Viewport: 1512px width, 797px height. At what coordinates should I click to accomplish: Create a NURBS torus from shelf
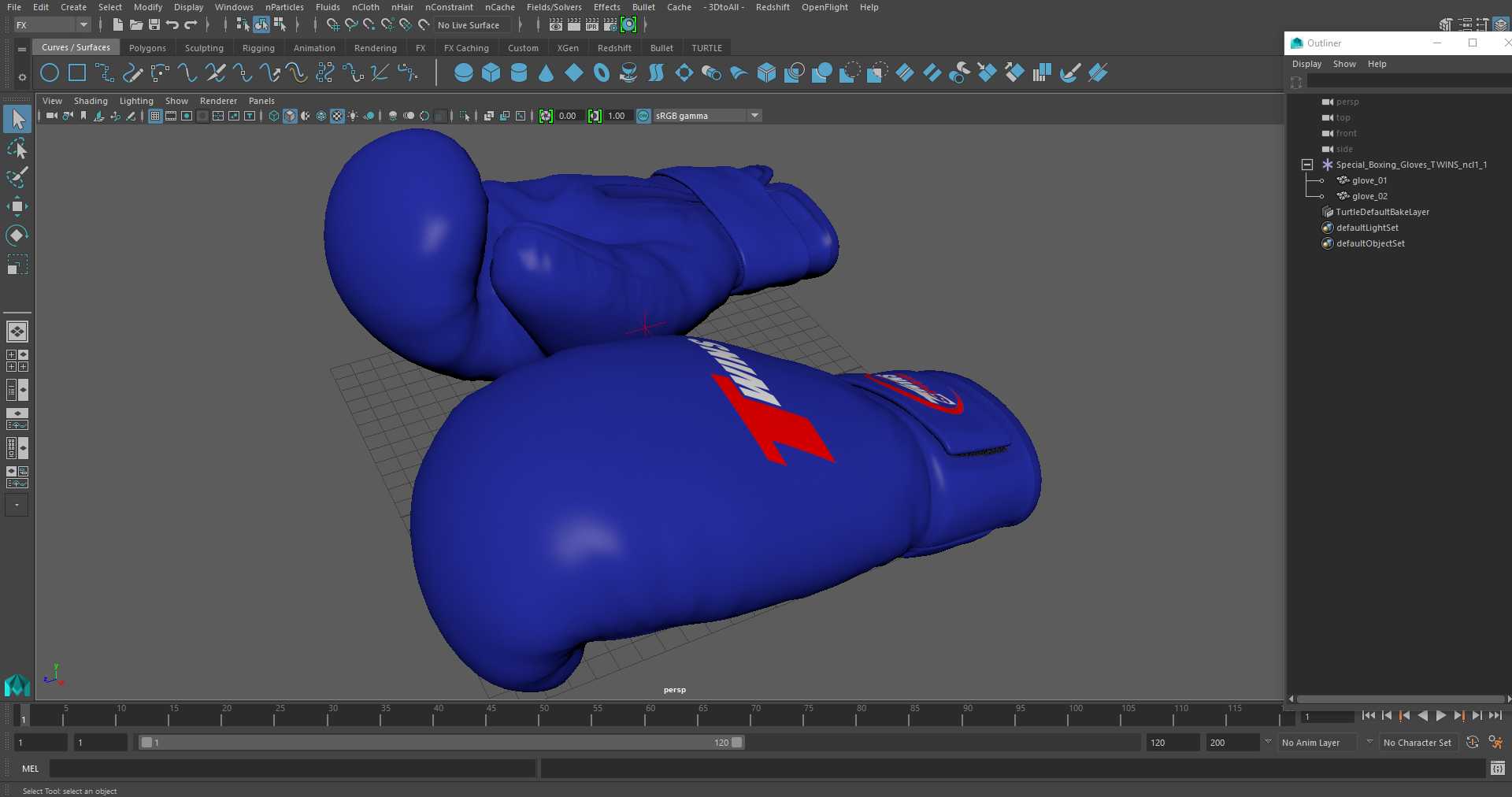[602, 73]
